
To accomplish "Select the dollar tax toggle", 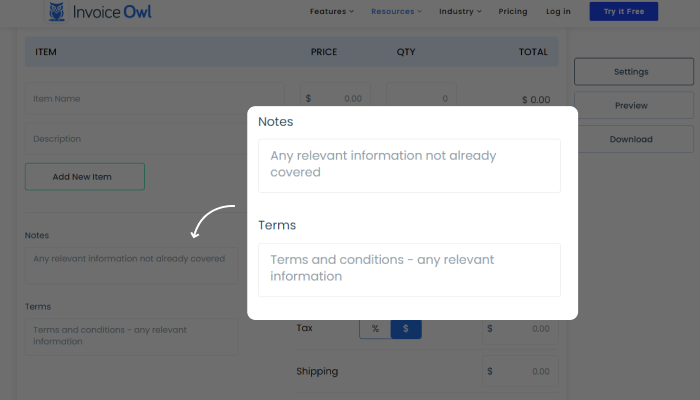I will 406,328.
